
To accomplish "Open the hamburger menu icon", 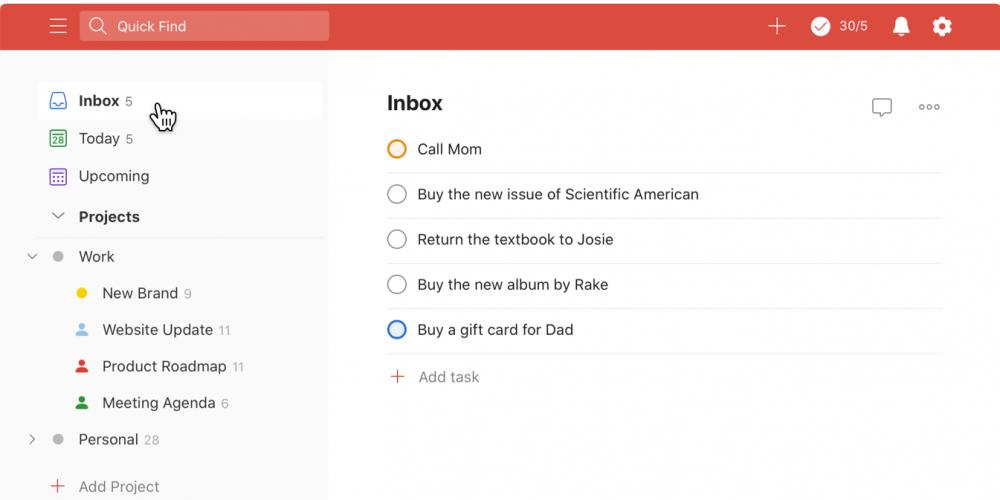I will point(58,26).
